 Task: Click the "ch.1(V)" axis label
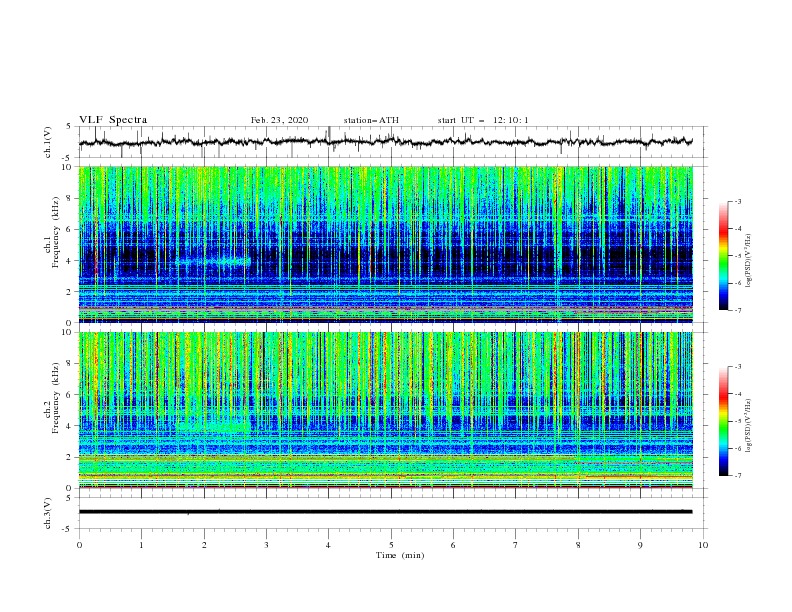point(48,142)
